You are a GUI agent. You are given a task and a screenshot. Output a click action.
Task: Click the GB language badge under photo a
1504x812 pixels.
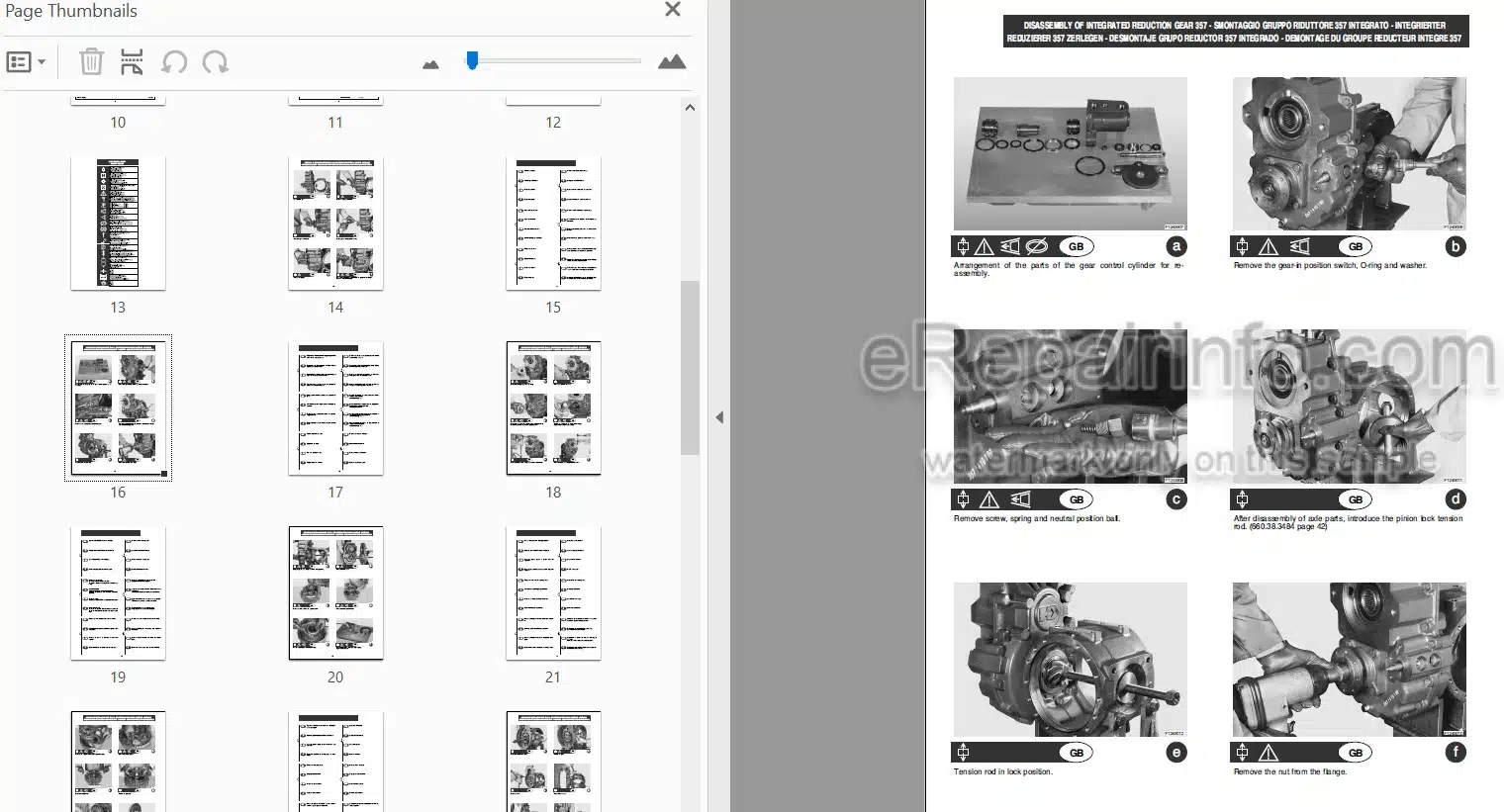(x=1076, y=246)
